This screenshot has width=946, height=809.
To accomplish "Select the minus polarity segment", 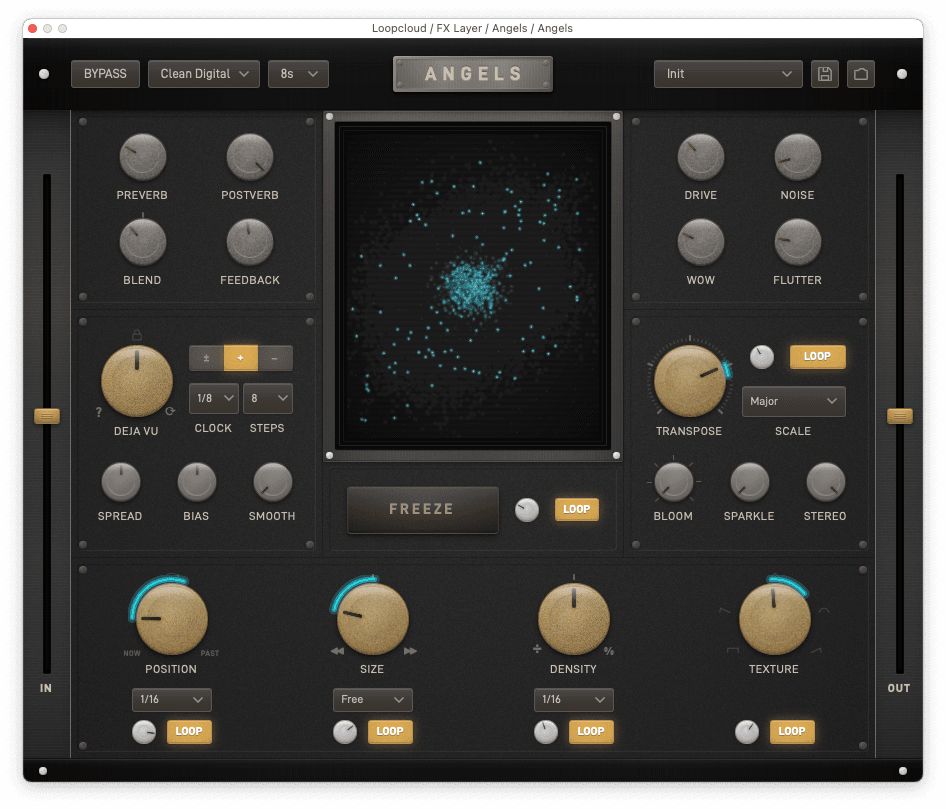I will [x=275, y=358].
